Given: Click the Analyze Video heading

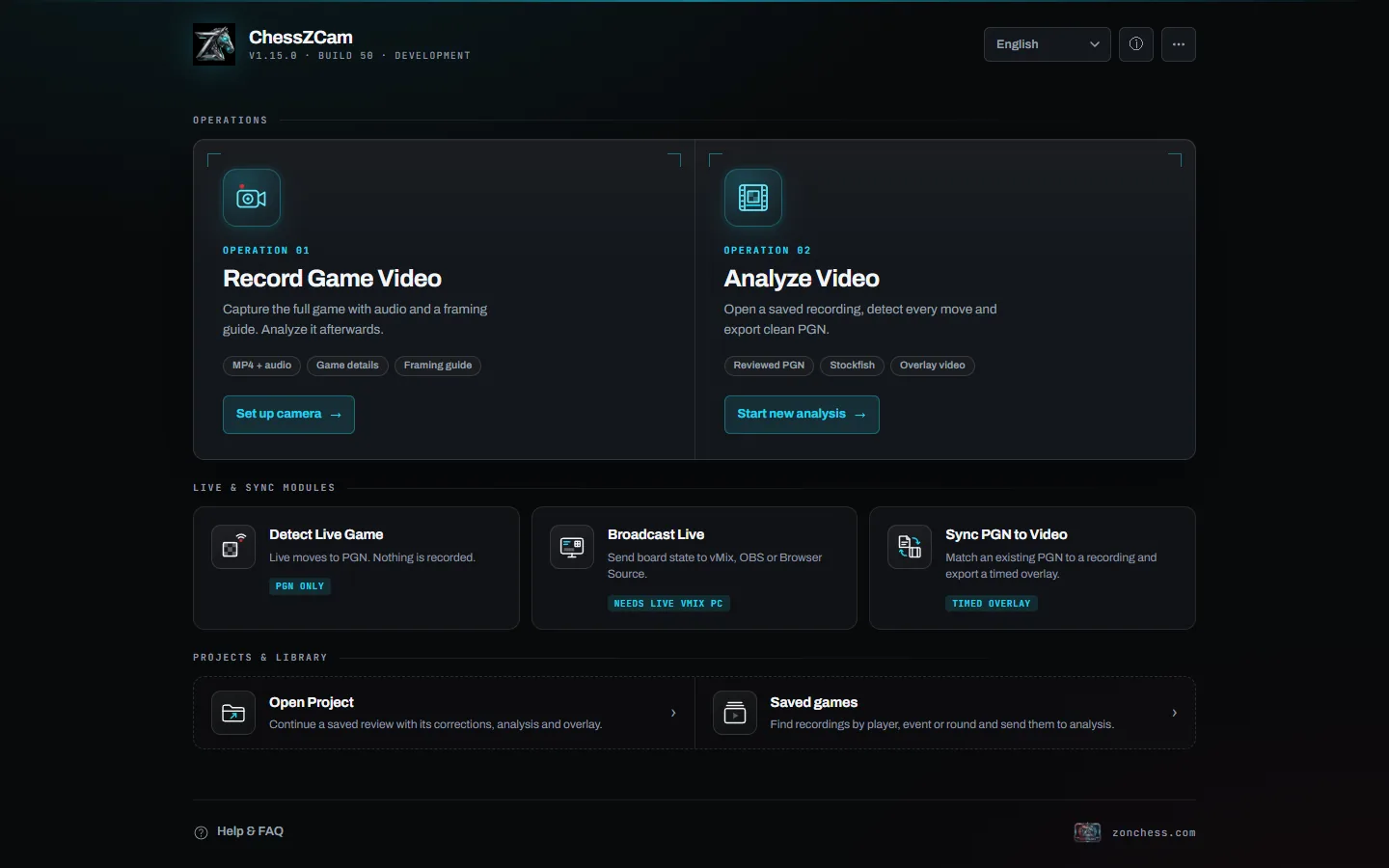Looking at the screenshot, I should point(802,279).
